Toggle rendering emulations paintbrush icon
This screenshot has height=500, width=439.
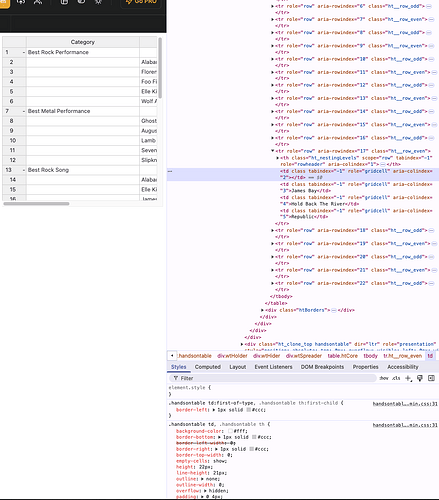[x=420, y=378]
